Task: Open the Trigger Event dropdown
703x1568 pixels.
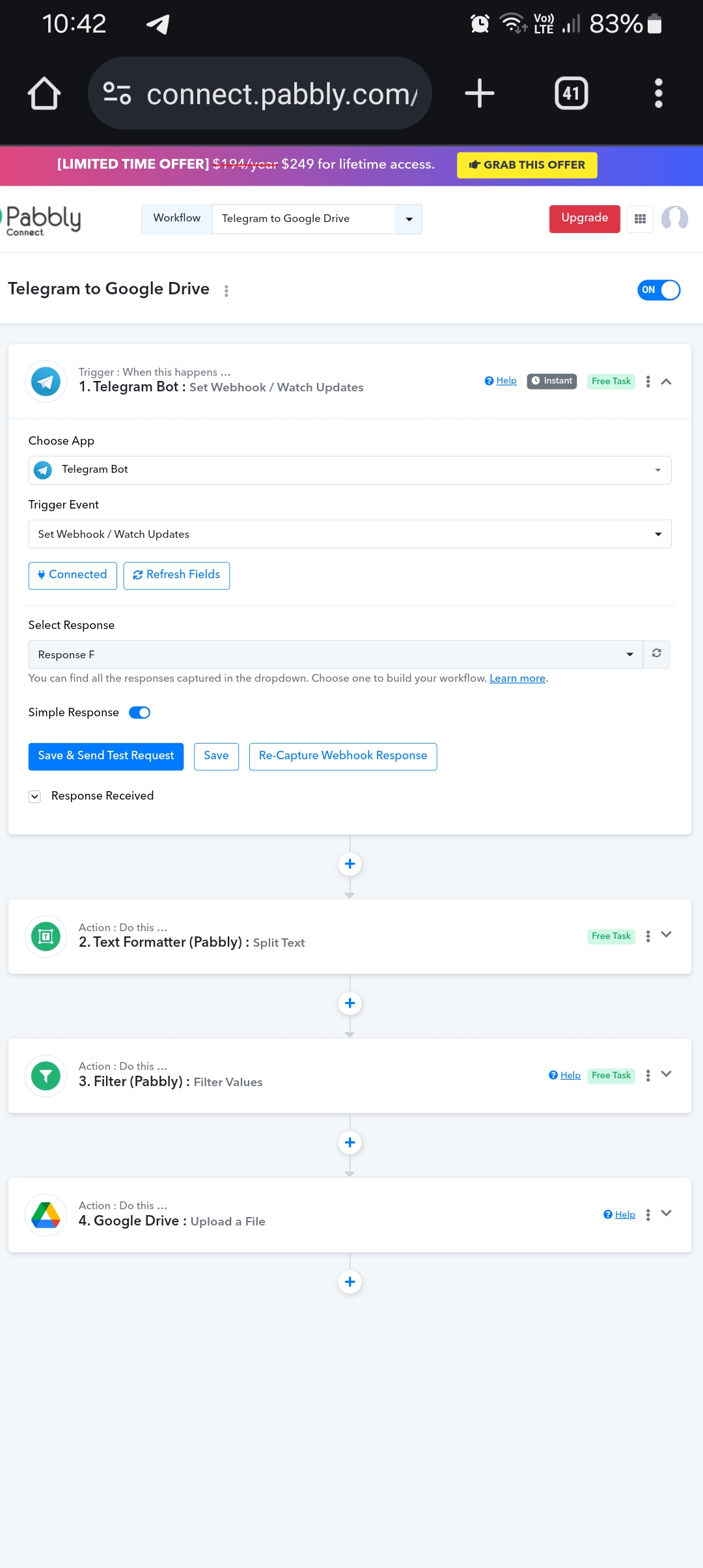Action: coord(350,534)
